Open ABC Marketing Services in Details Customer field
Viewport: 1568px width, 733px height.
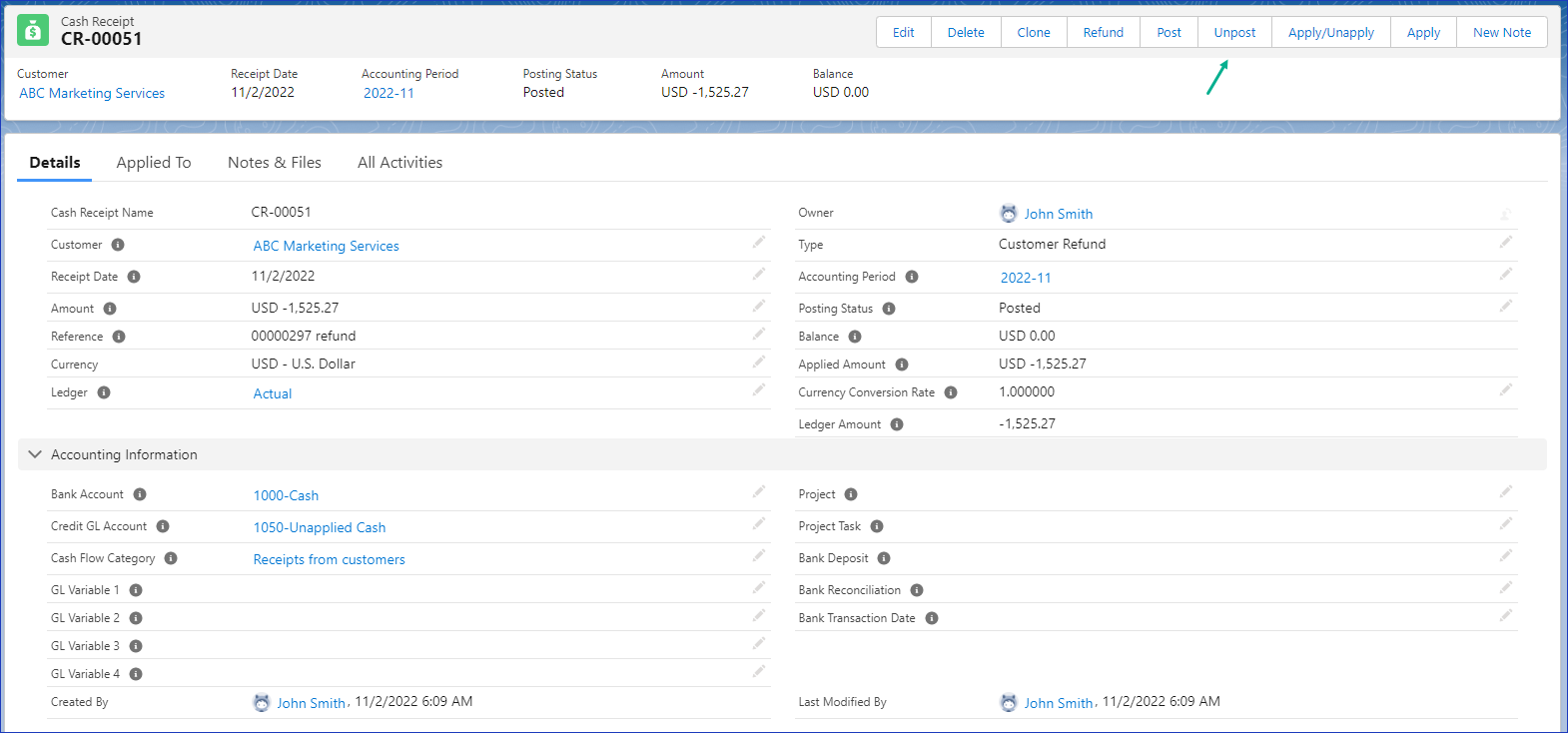pos(326,246)
